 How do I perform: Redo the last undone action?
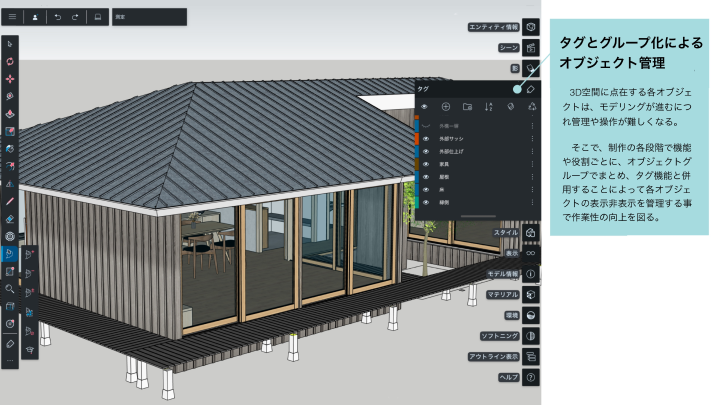click(x=75, y=17)
